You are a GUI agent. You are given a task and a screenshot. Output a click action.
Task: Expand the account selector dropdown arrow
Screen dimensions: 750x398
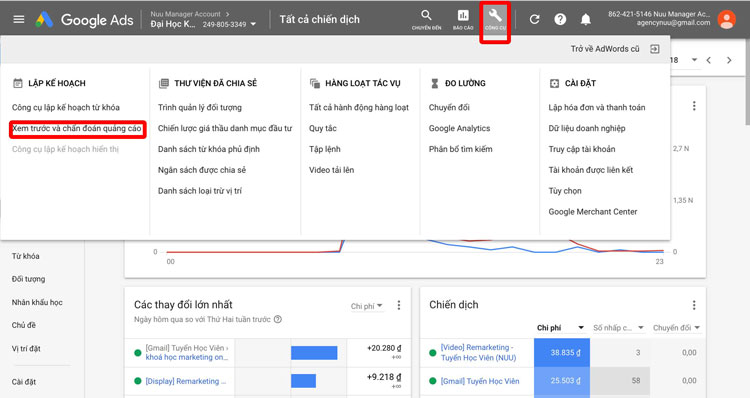(254, 24)
